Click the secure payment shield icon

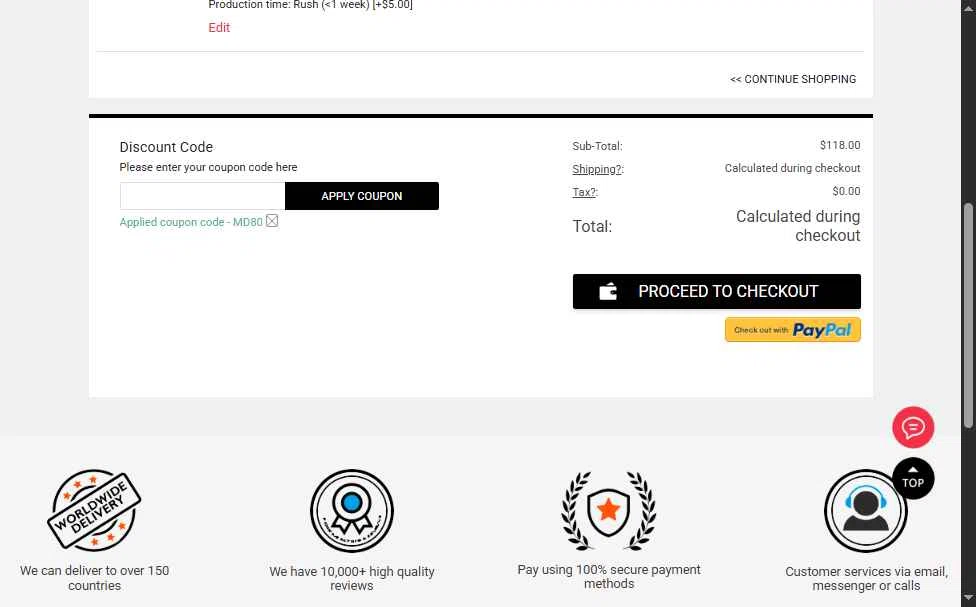pyautogui.click(x=609, y=511)
